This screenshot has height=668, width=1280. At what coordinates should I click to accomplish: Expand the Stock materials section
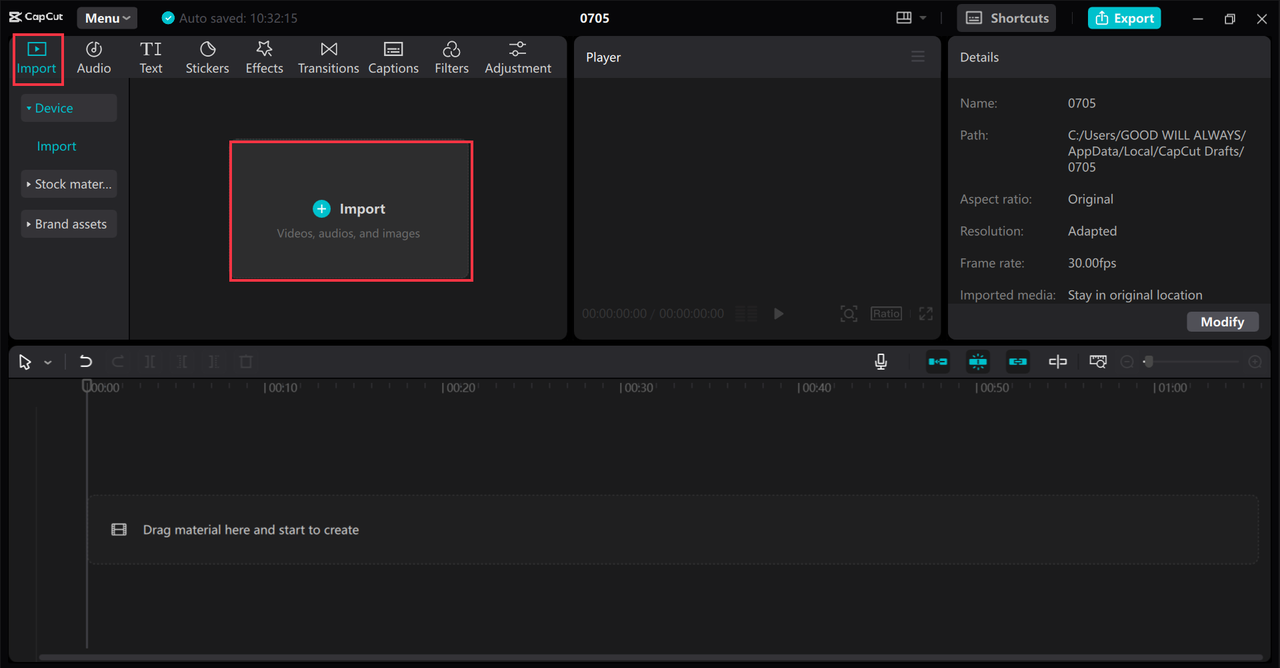coord(69,184)
